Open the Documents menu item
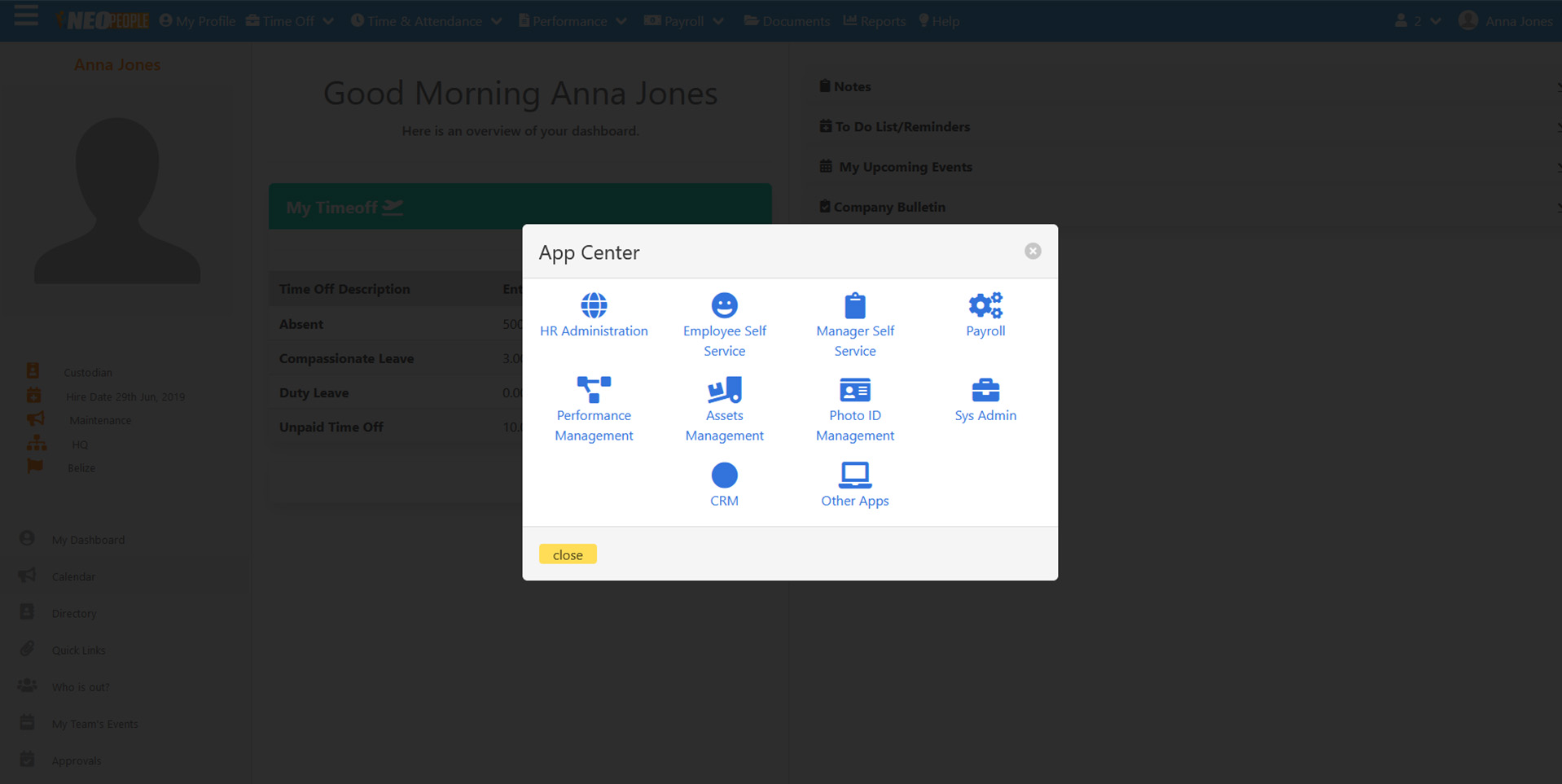The width and height of the screenshot is (1562, 784). [787, 21]
